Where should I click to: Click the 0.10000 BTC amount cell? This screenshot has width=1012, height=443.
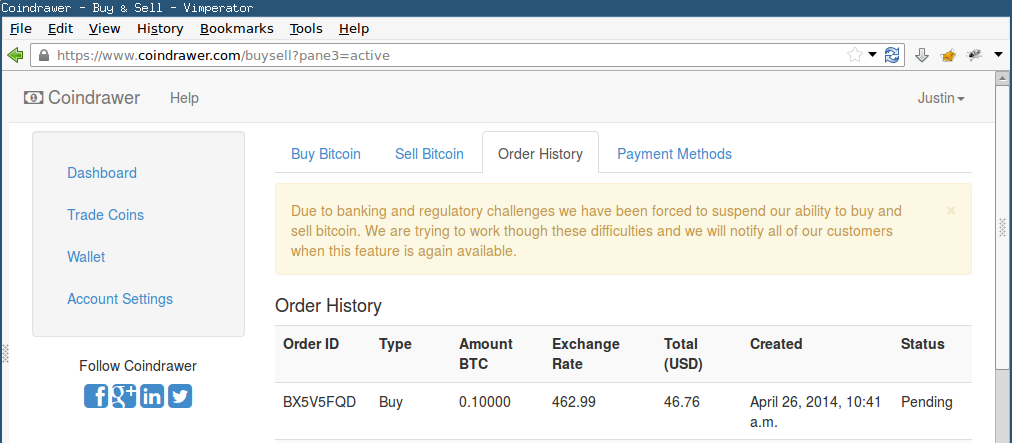pos(485,402)
